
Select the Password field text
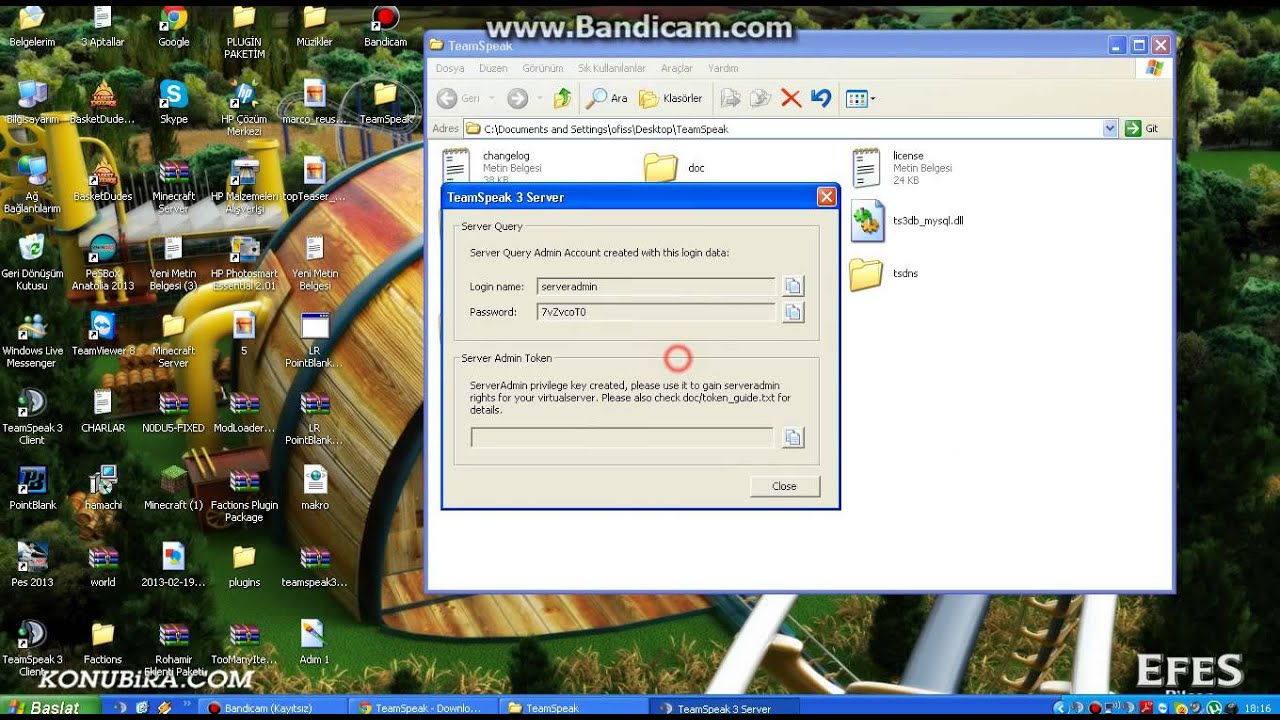coord(656,313)
